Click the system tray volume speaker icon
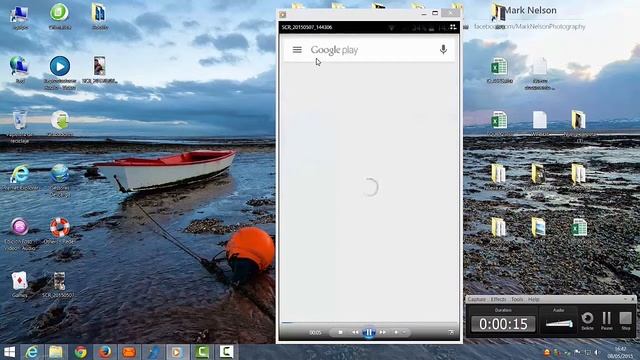 click(x=596, y=352)
